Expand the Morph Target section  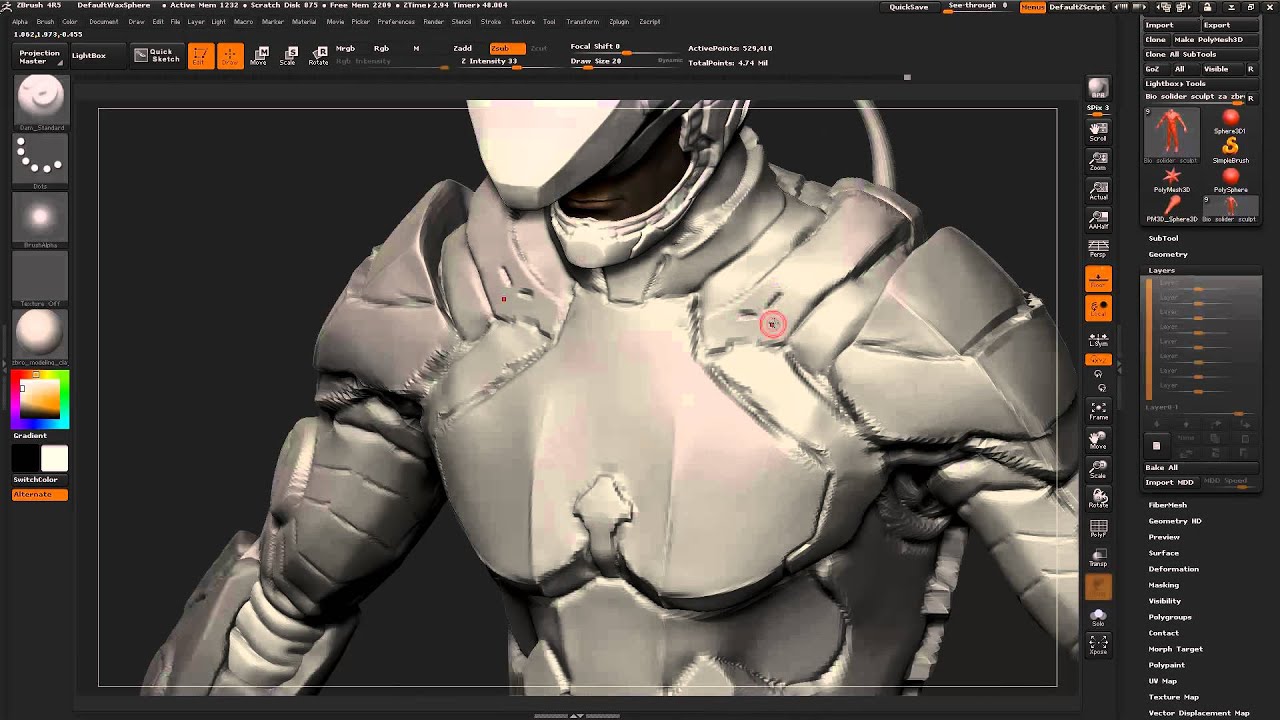(1175, 649)
